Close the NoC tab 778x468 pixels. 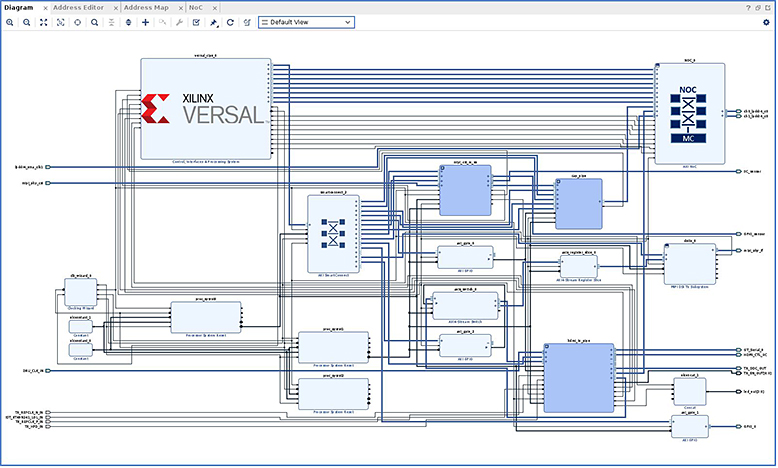point(215,8)
